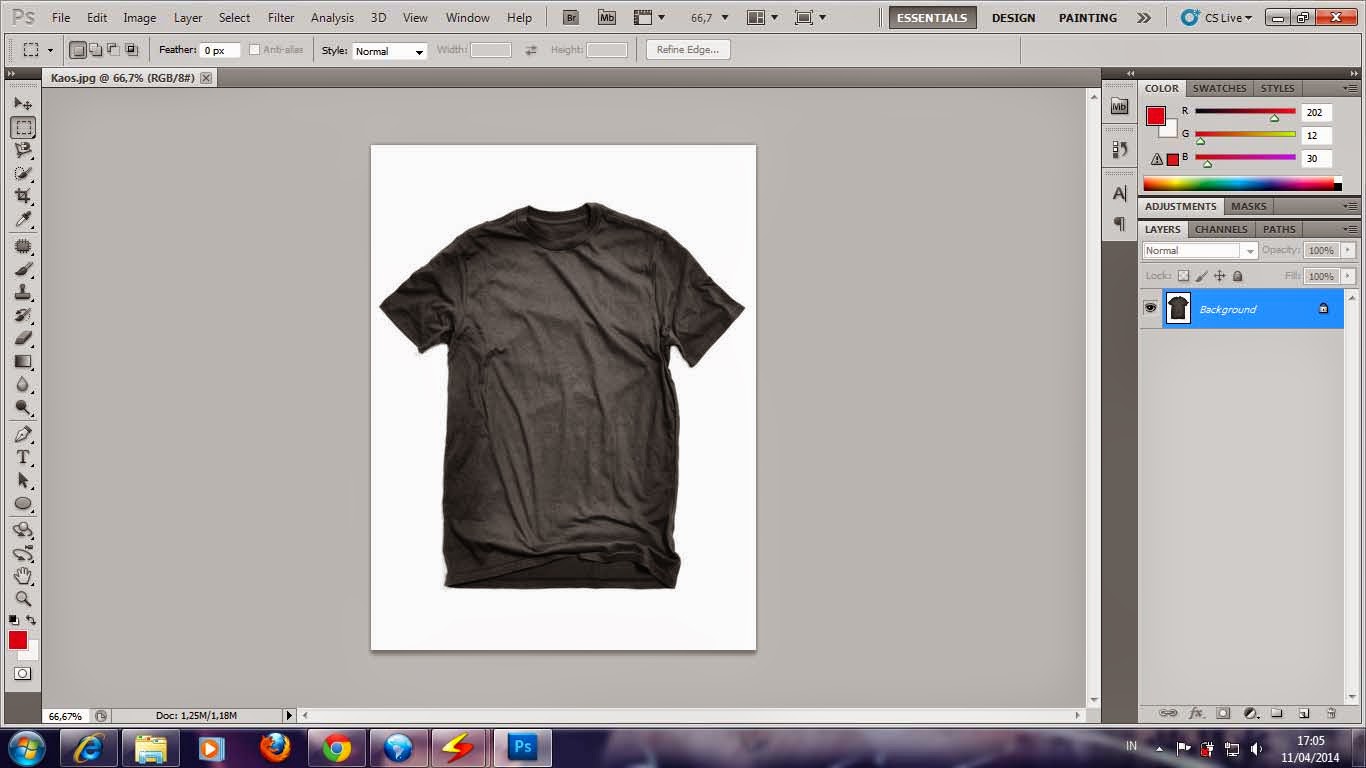Open the Character panel icon in dock

tap(1119, 193)
